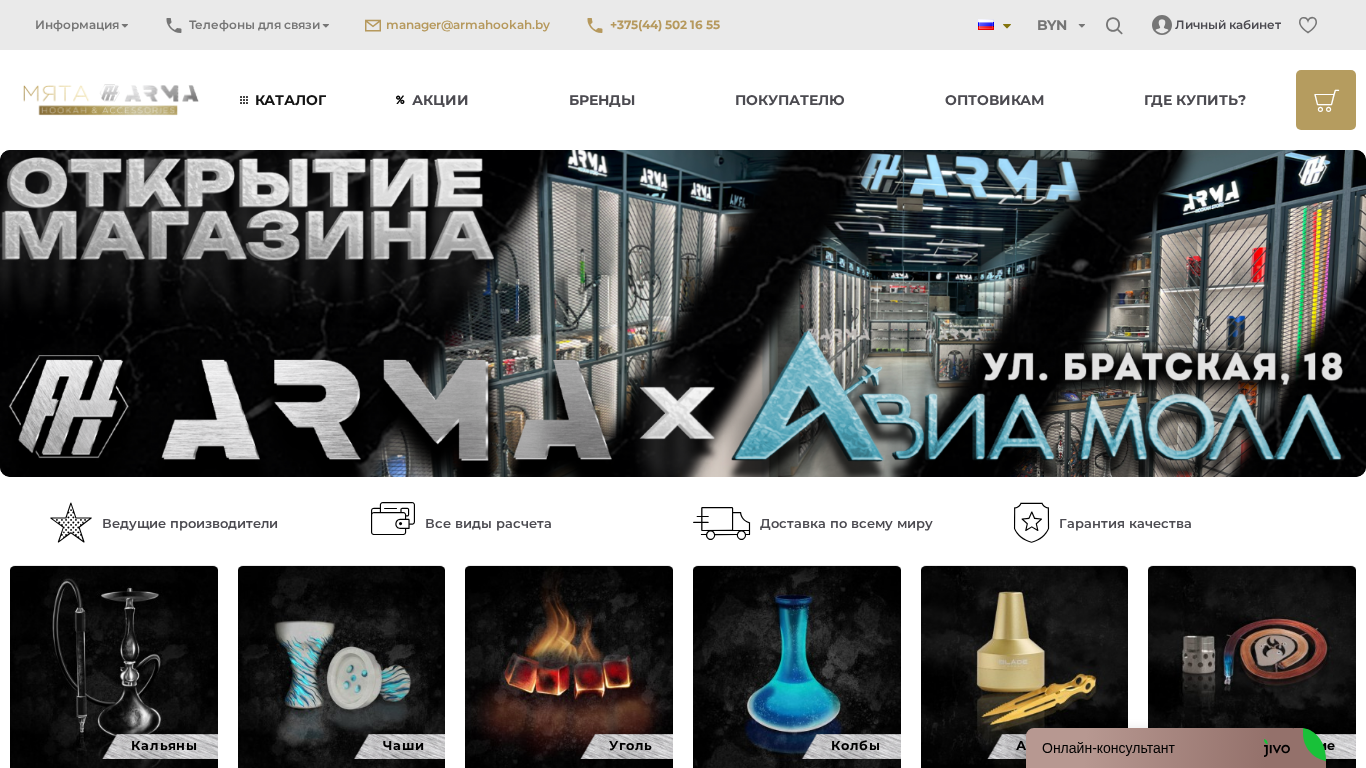Click the Мята Arma site logo

coord(111,100)
